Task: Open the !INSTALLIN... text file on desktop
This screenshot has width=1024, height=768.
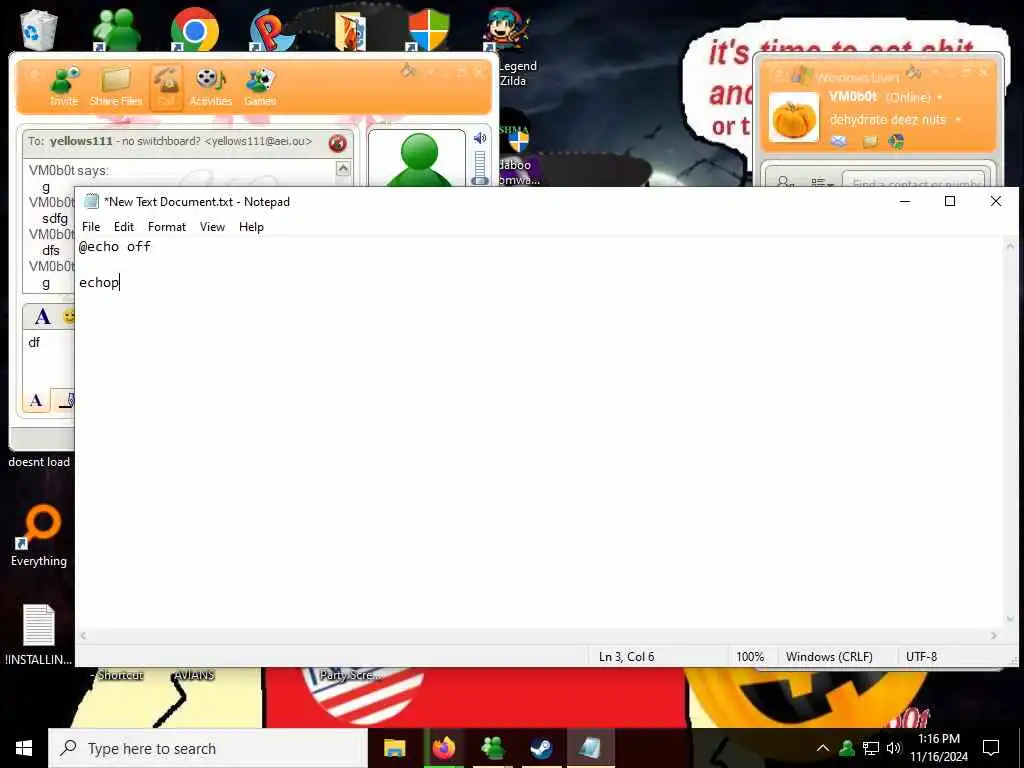Action: coord(39,635)
